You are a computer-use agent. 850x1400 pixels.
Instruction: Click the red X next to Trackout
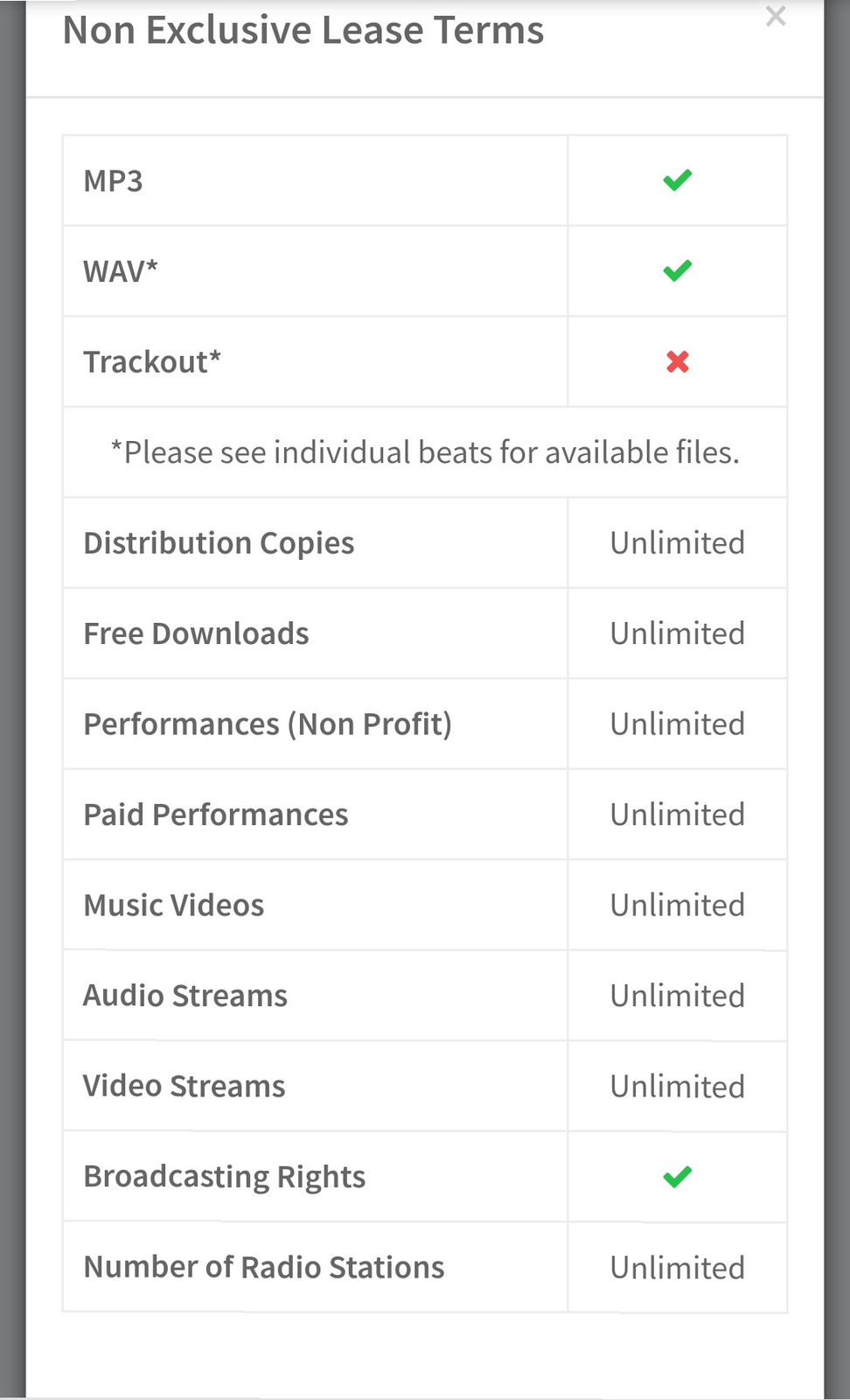coord(677,361)
